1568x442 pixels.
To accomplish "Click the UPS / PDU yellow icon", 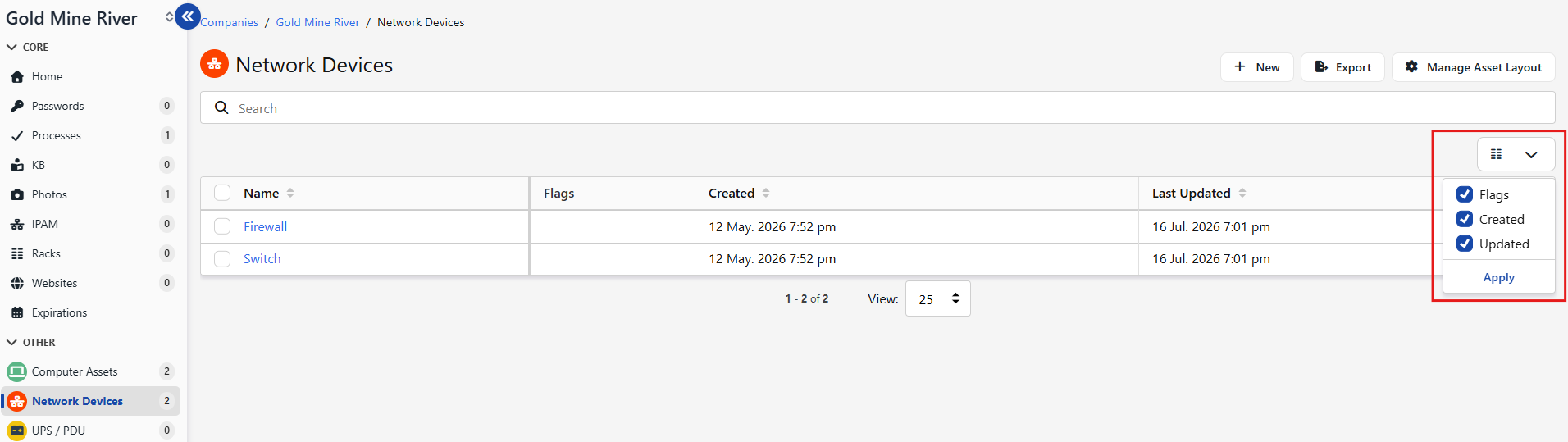I will point(17,431).
